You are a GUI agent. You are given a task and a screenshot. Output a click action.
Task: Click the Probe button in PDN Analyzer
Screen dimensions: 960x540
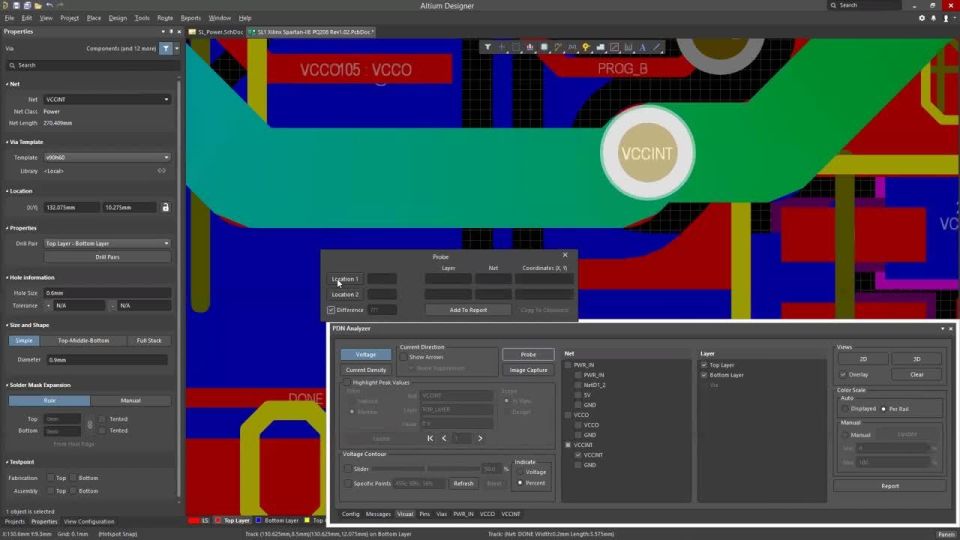[x=528, y=354]
